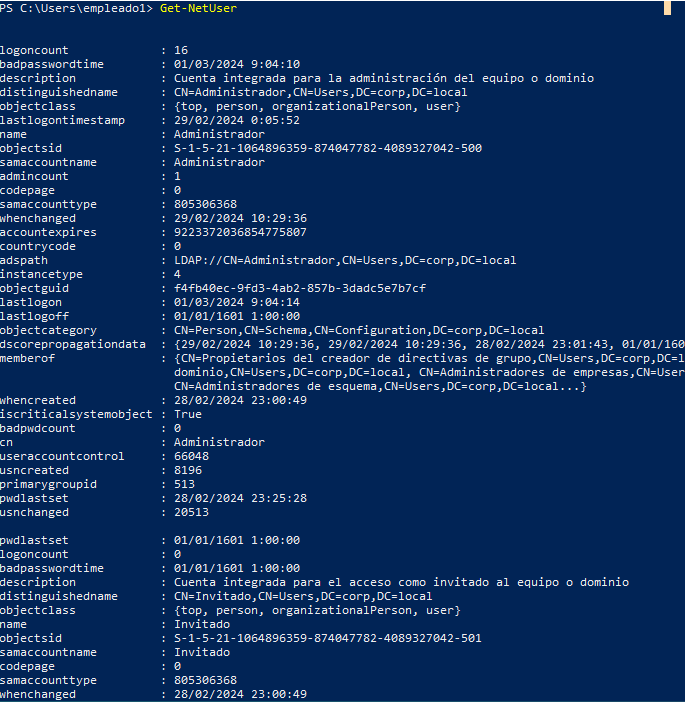Click the CN=Administradores de esquema memberof line
The height and width of the screenshot is (702, 685).
[x=380, y=386]
